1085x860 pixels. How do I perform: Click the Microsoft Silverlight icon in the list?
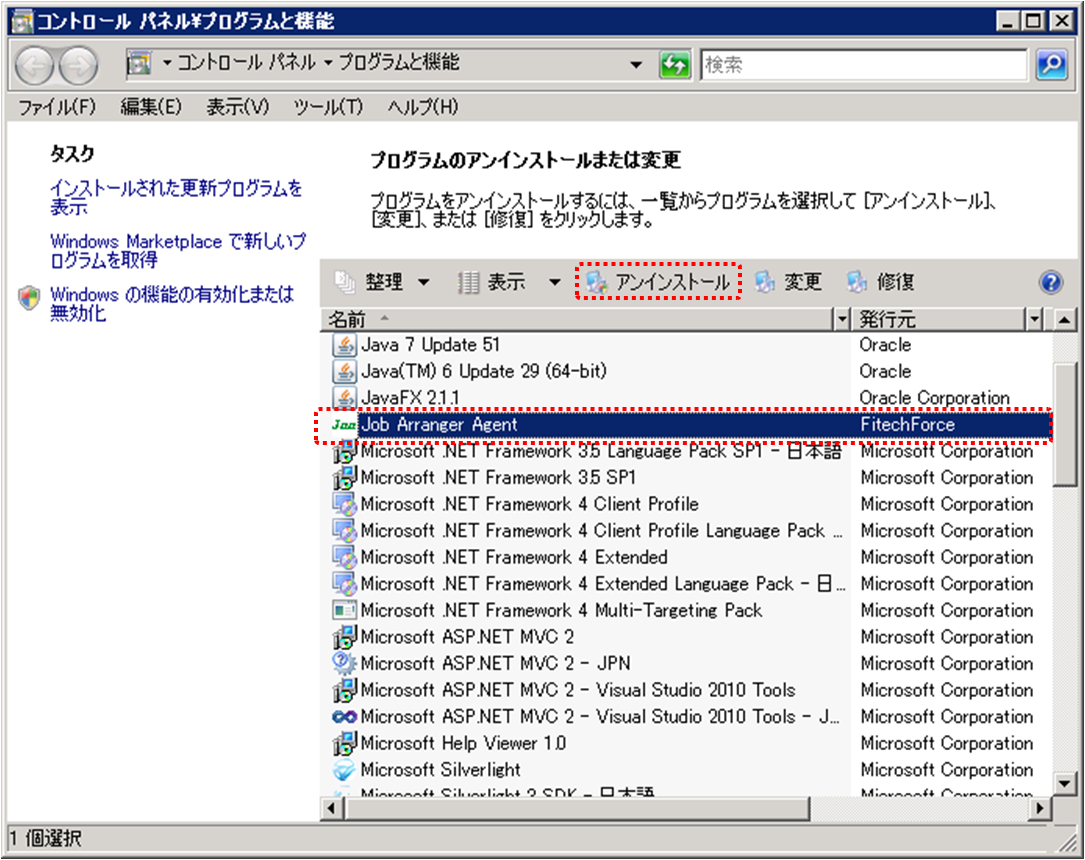344,770
